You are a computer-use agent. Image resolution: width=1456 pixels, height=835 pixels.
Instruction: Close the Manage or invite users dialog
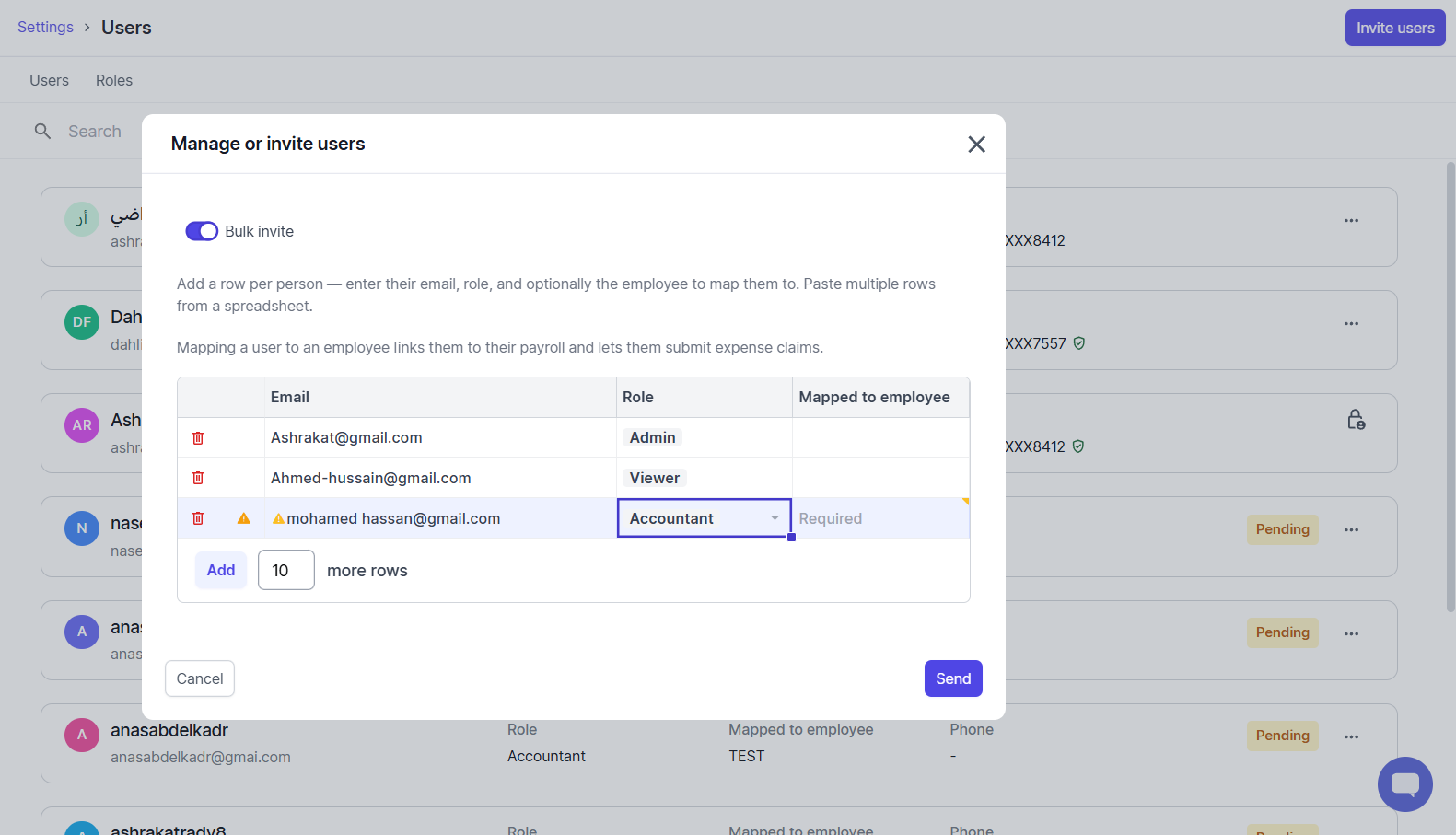pyautogui.click(x=977, y=145)
